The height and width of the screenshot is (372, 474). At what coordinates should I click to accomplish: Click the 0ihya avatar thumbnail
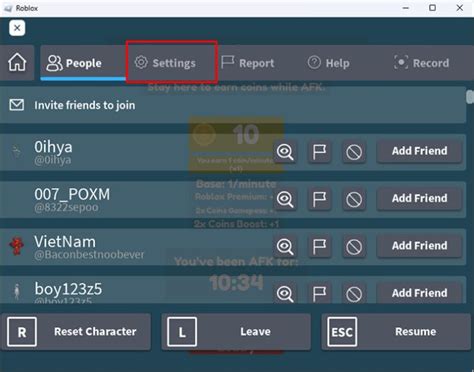pos(17,152)
